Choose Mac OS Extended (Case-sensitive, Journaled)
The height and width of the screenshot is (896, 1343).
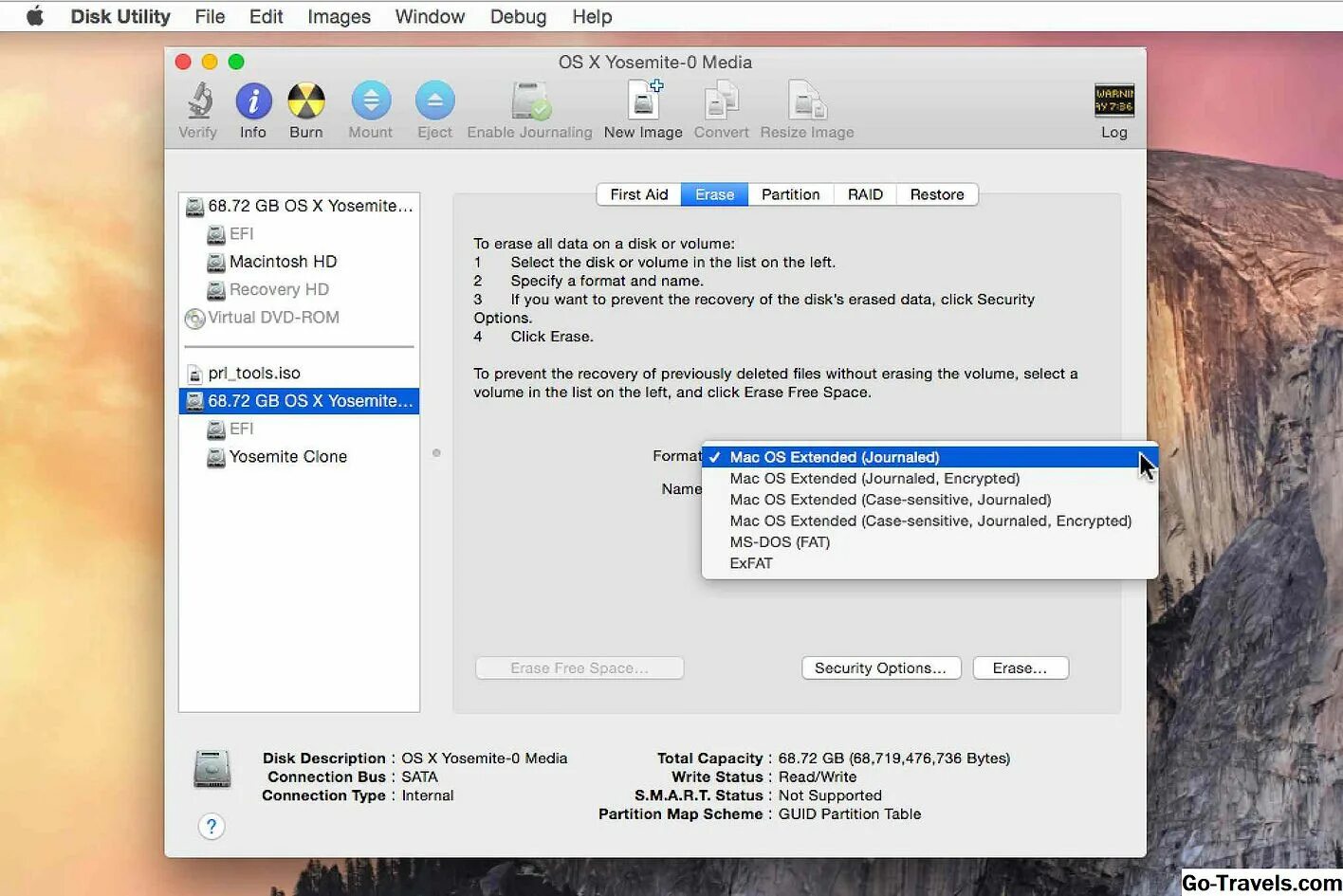pyautogui.click(x=929, y=500)
